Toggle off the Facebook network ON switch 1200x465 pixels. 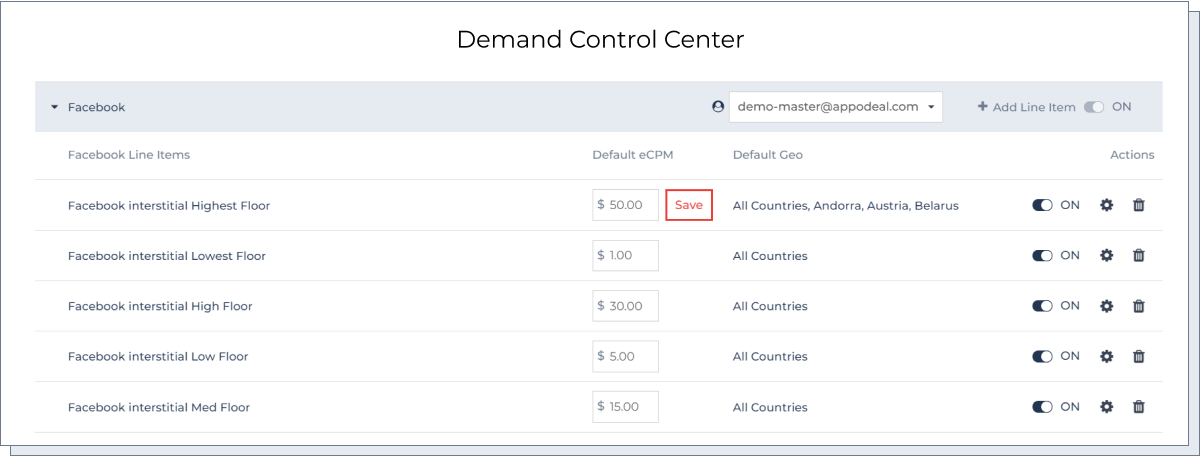point(1094,107)
